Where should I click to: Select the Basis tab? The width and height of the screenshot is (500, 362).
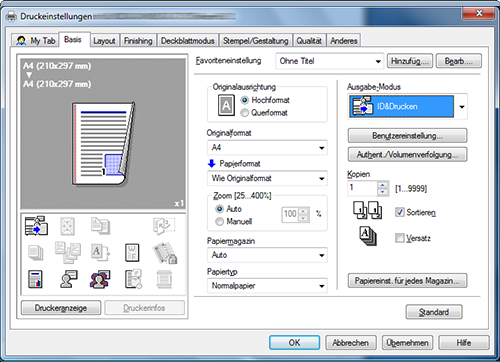coord(73,40)
